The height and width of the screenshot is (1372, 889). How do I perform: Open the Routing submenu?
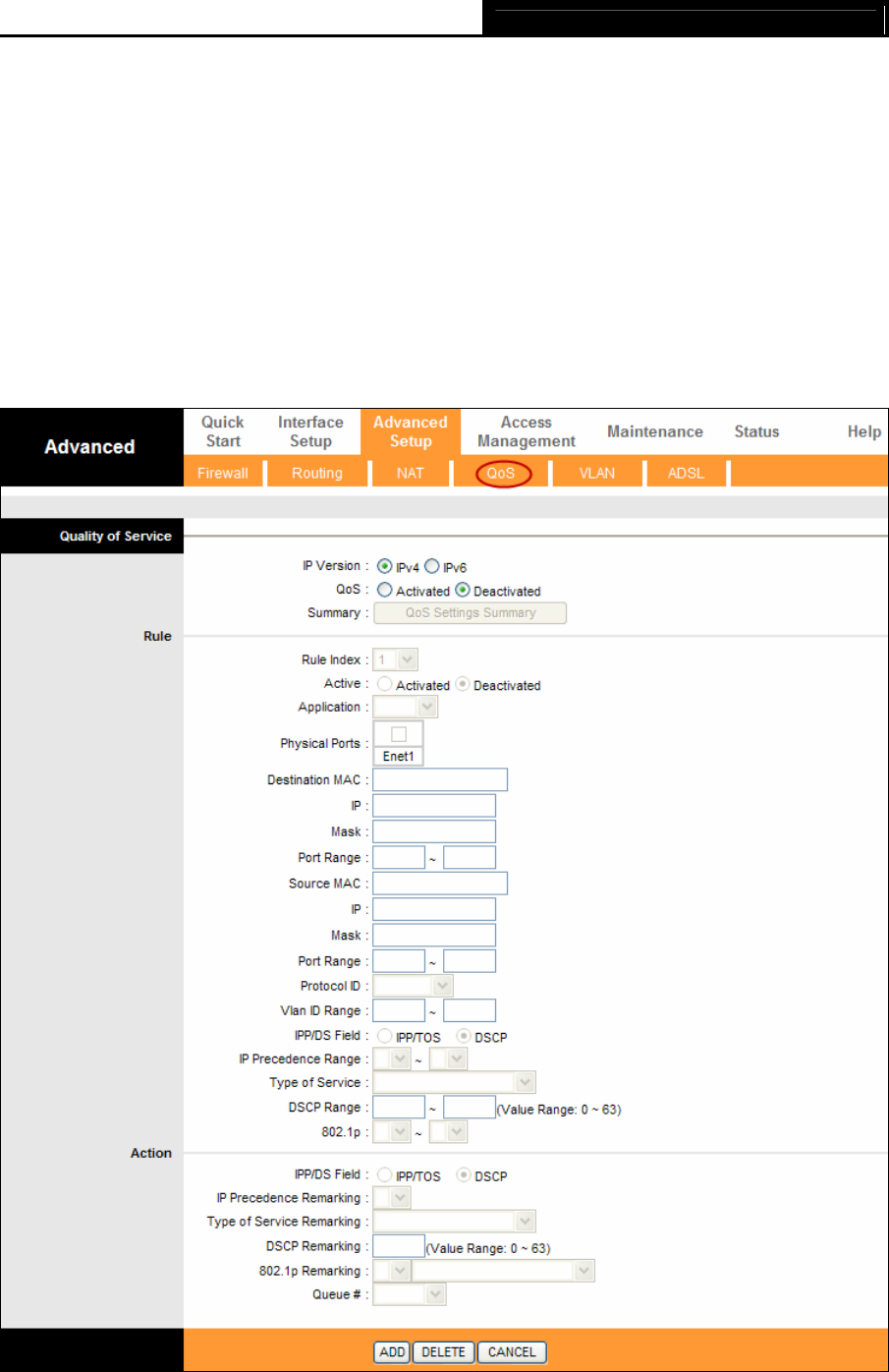click(x=316, y=473)
